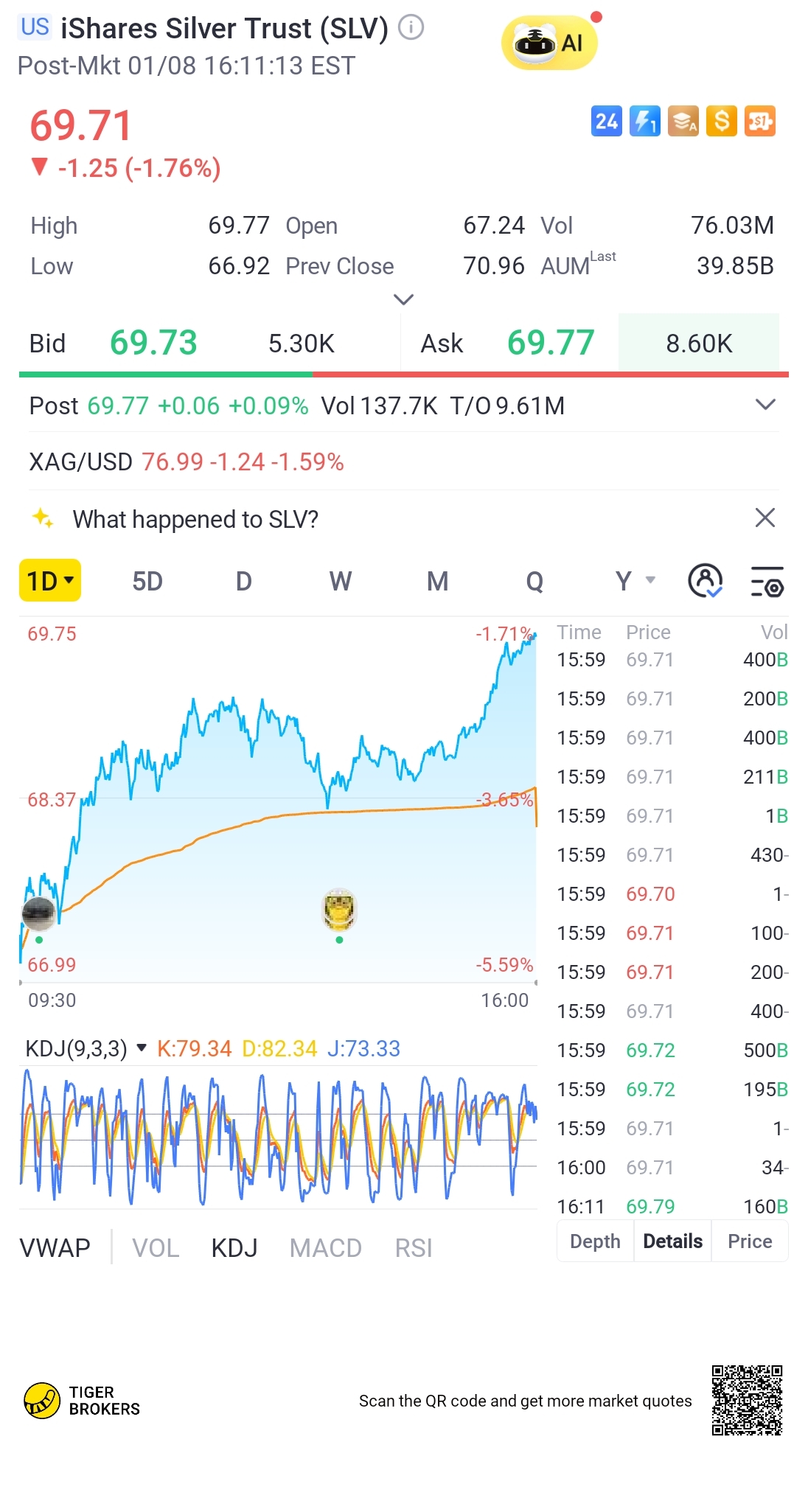Click the stacked layers badge icon
Viewport: 808px width, 1512px height.
coord(683,122)
